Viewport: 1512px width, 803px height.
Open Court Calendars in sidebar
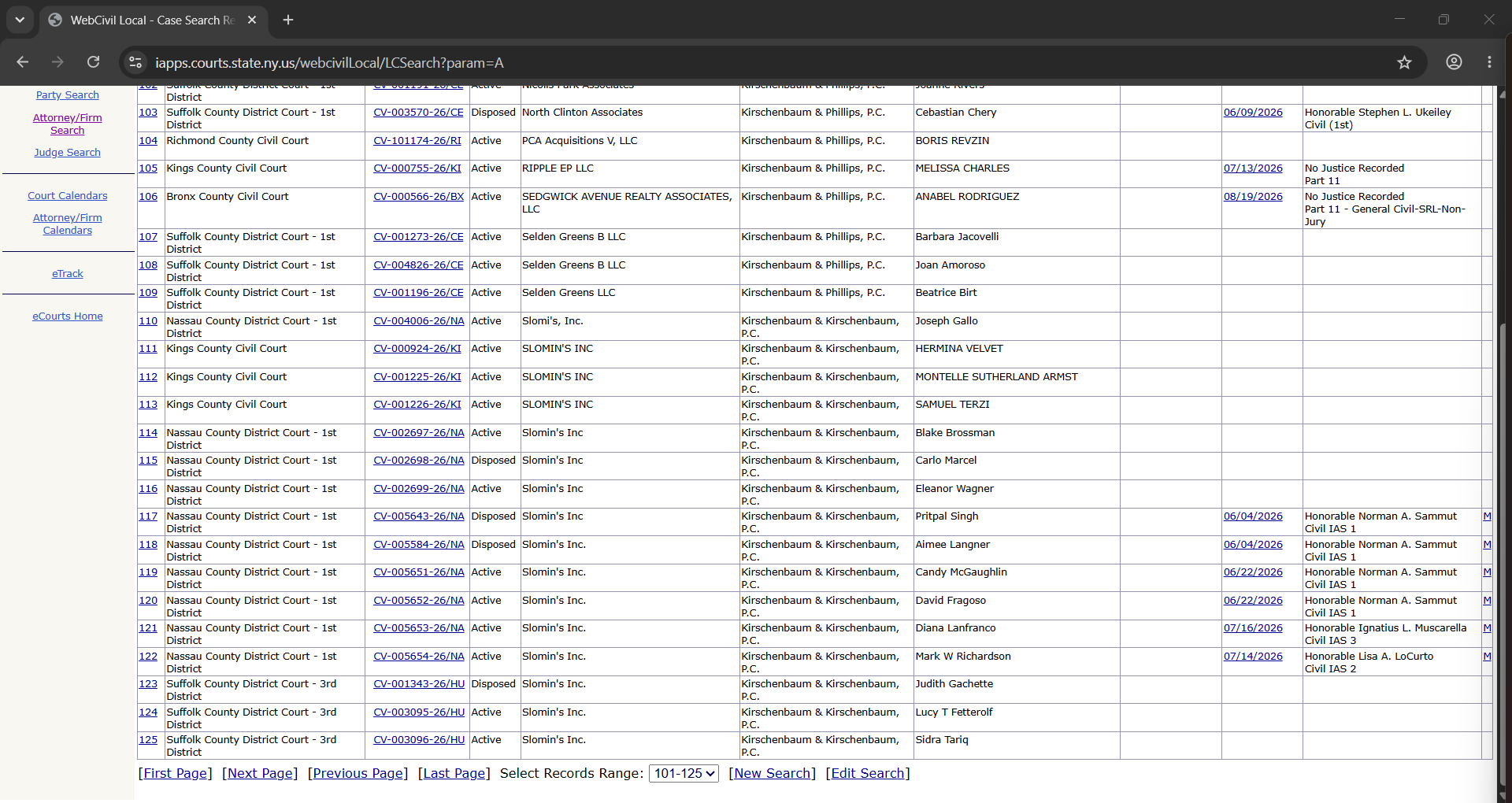coord(68,196)
